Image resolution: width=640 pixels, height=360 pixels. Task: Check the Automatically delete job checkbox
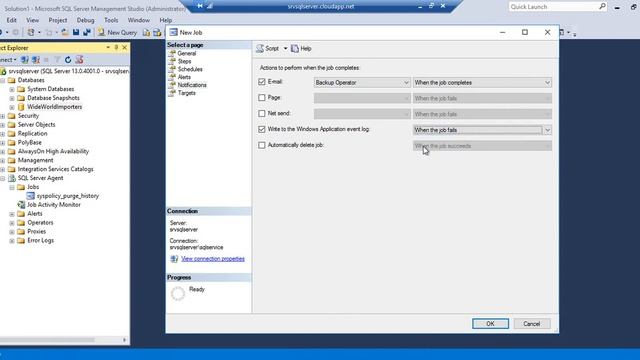pyautogui.click(x=262, y=145)
